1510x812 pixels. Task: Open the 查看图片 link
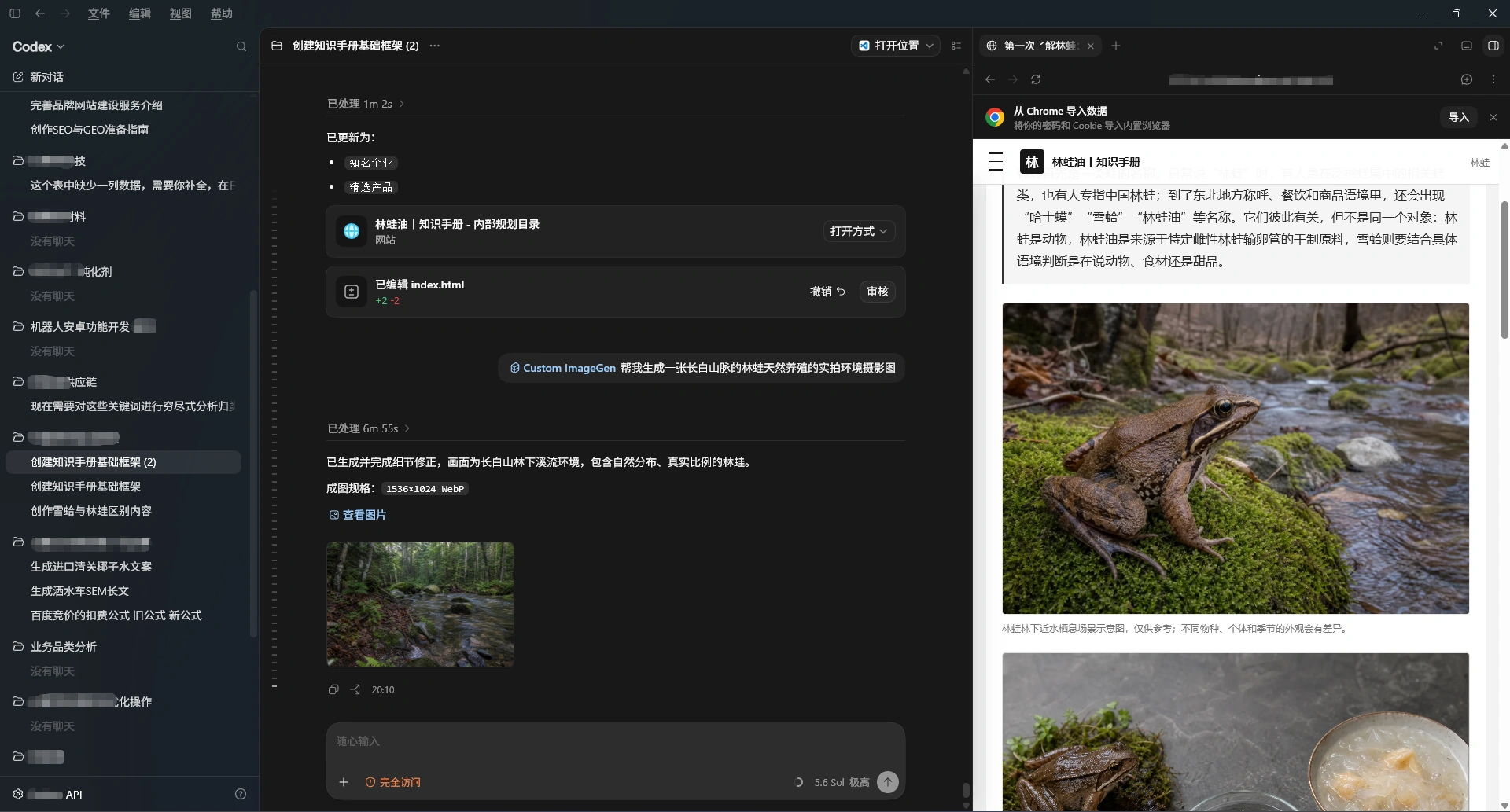coord(357,515)
